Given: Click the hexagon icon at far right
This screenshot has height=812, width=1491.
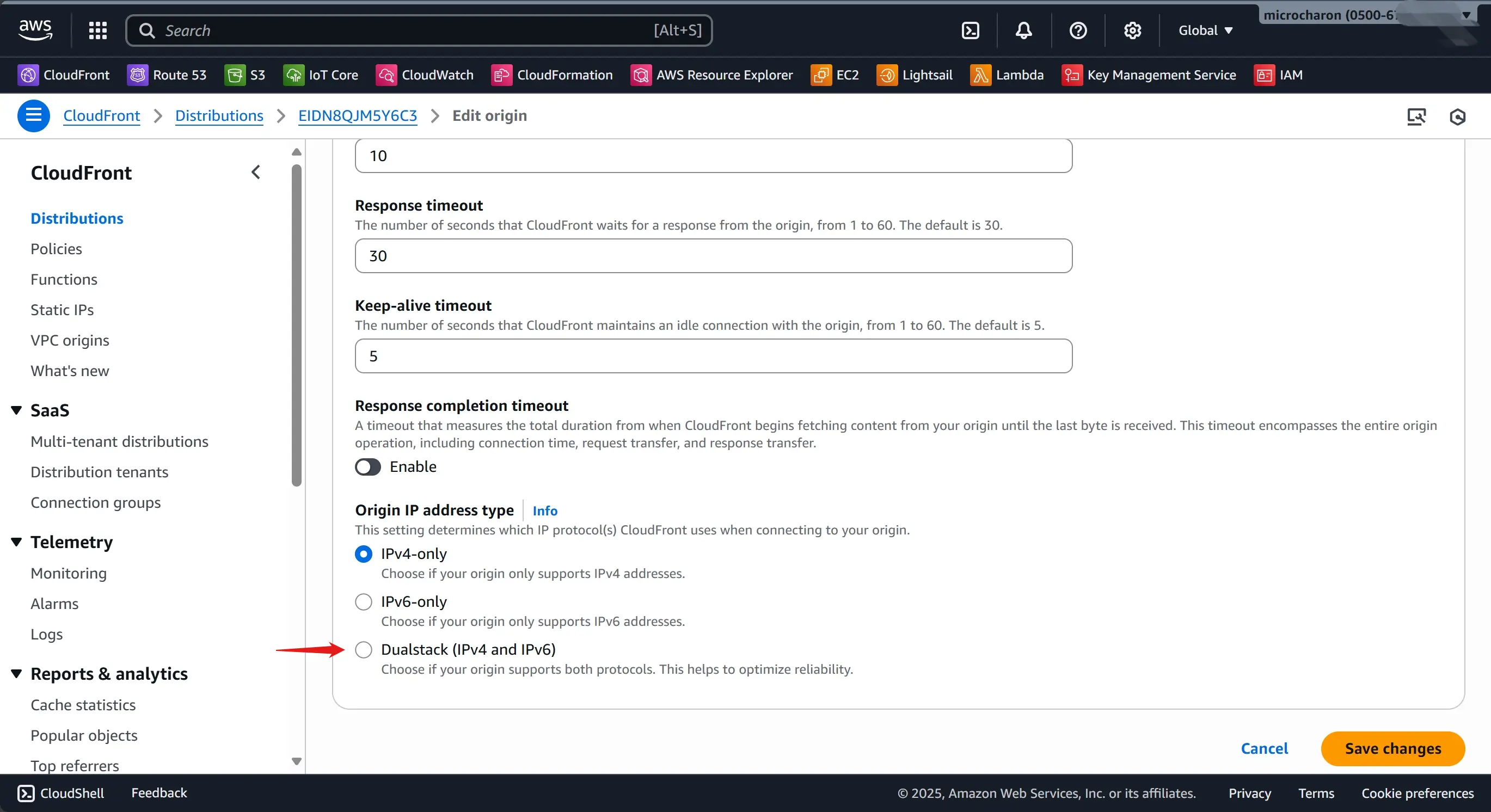Looking at the screenshot, I should [x=1457, y=116].
